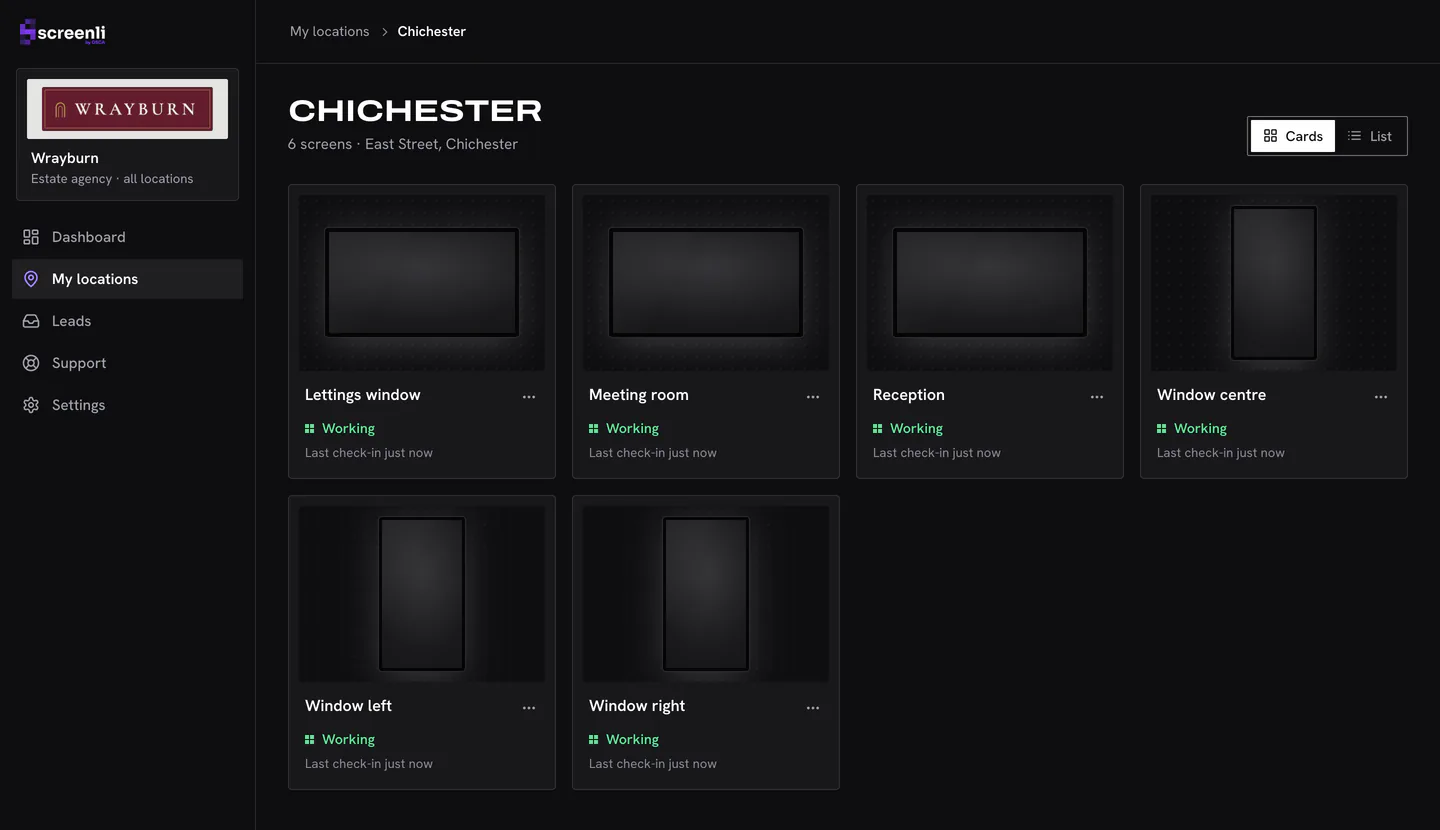
Task: Click the Reception card title
Action: click(x=908, y=395)
